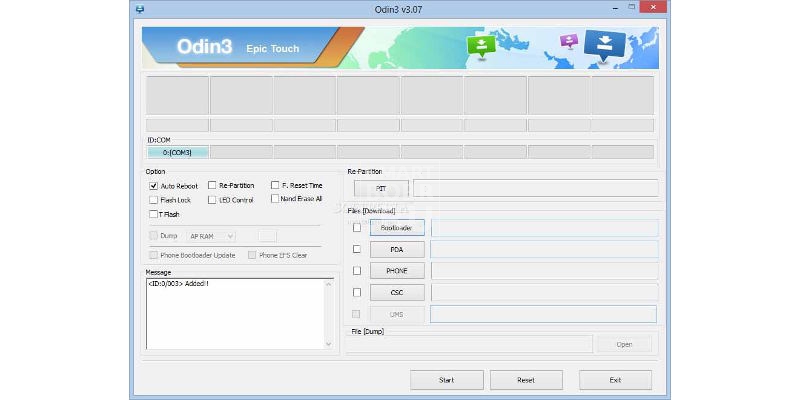Click the PHONE file button
The image size is (800, 400).
click(397, 271)
